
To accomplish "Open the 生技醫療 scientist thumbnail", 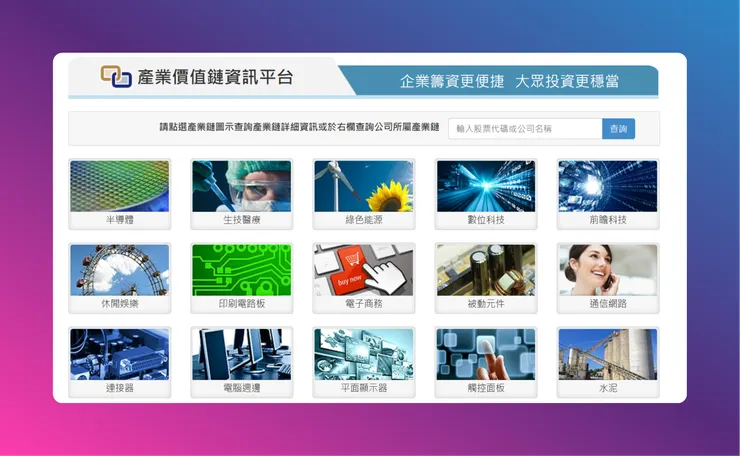I will [242, 186].
